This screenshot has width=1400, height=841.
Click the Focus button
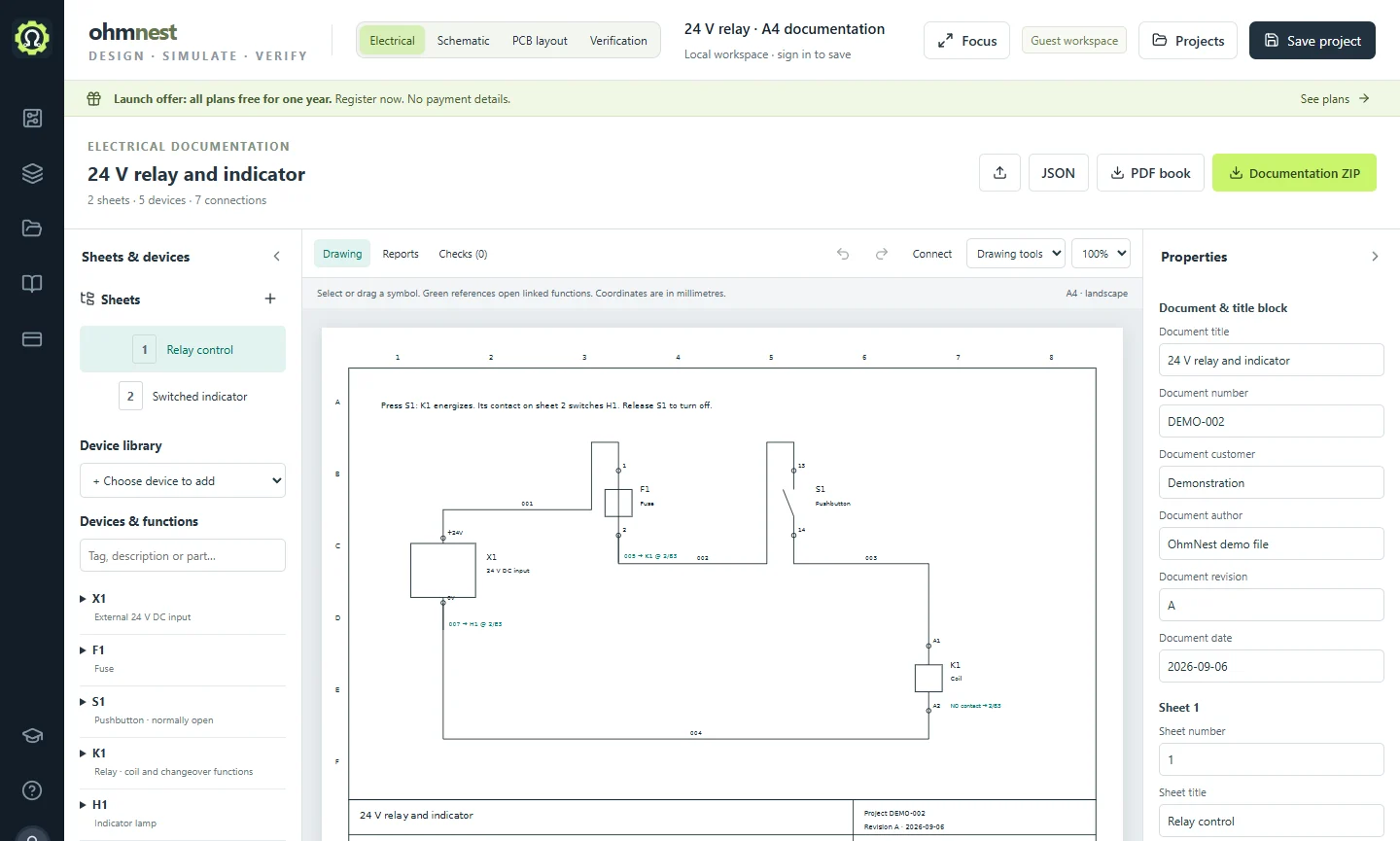966,41
